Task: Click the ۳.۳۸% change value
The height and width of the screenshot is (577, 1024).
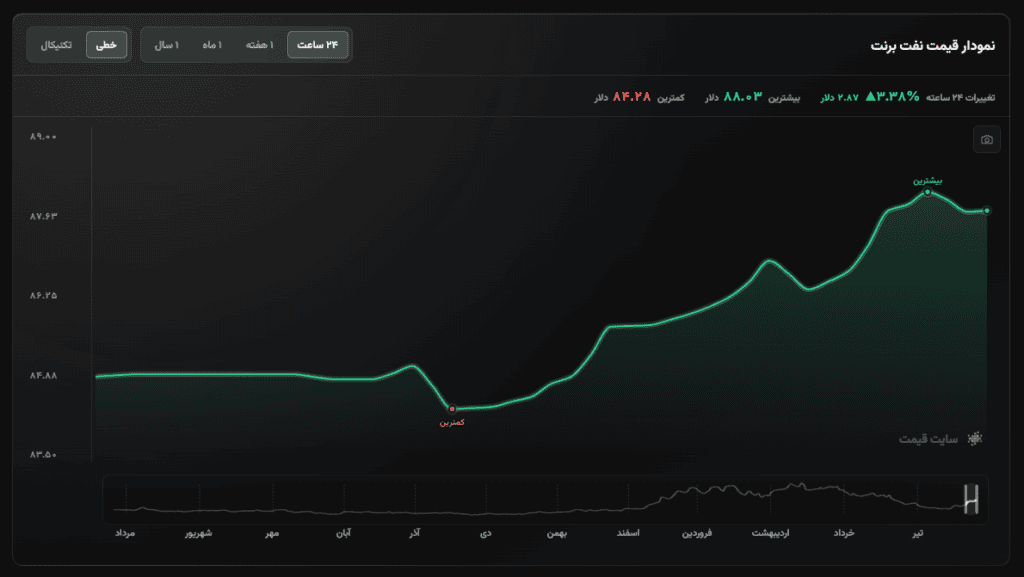Action: (x=892, y=97)
